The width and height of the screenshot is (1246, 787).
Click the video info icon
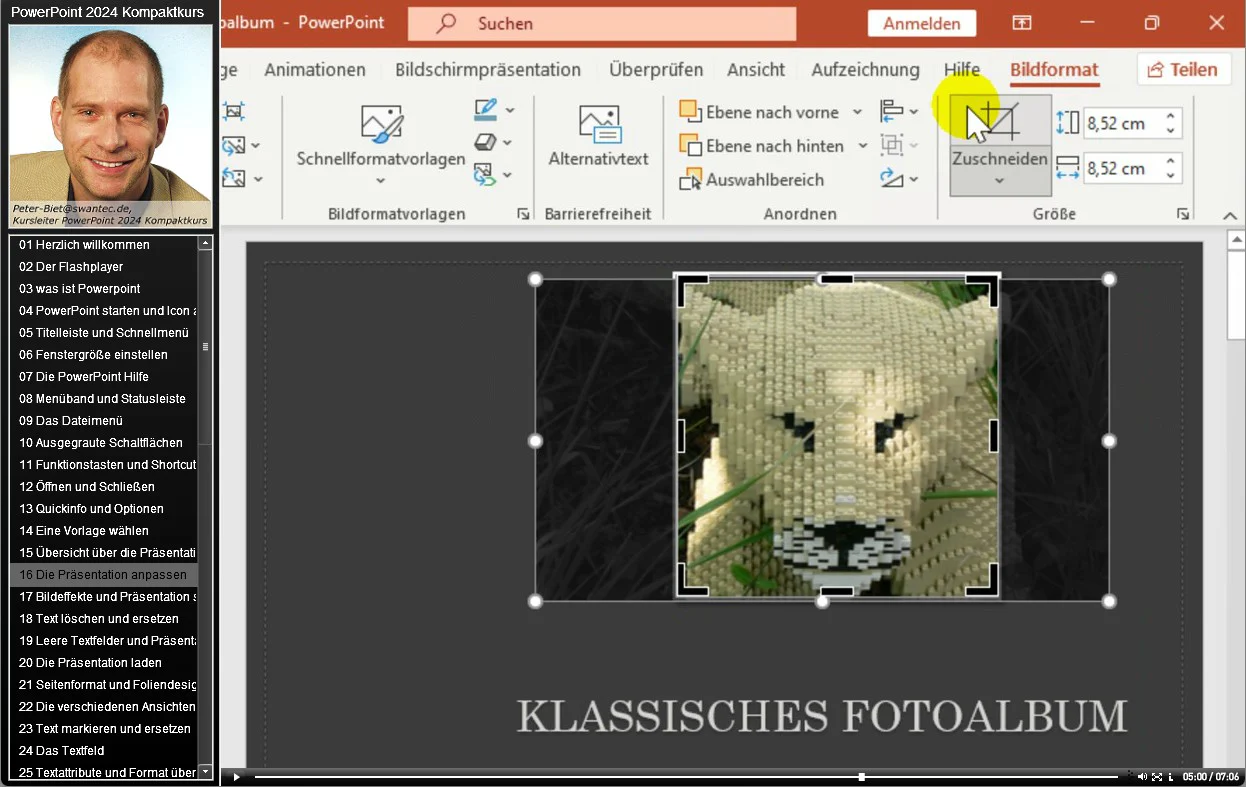pos(1171,777)
